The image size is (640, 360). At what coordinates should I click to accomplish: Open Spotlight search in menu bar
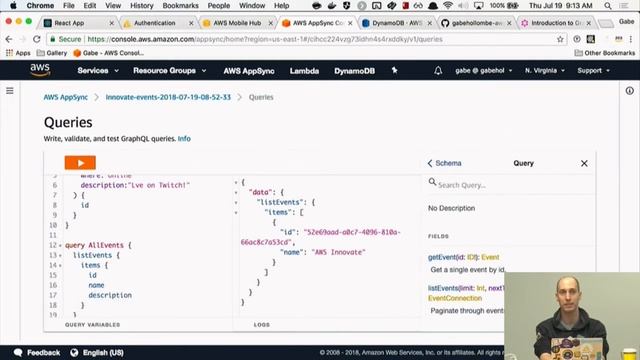tap(608, 6)
